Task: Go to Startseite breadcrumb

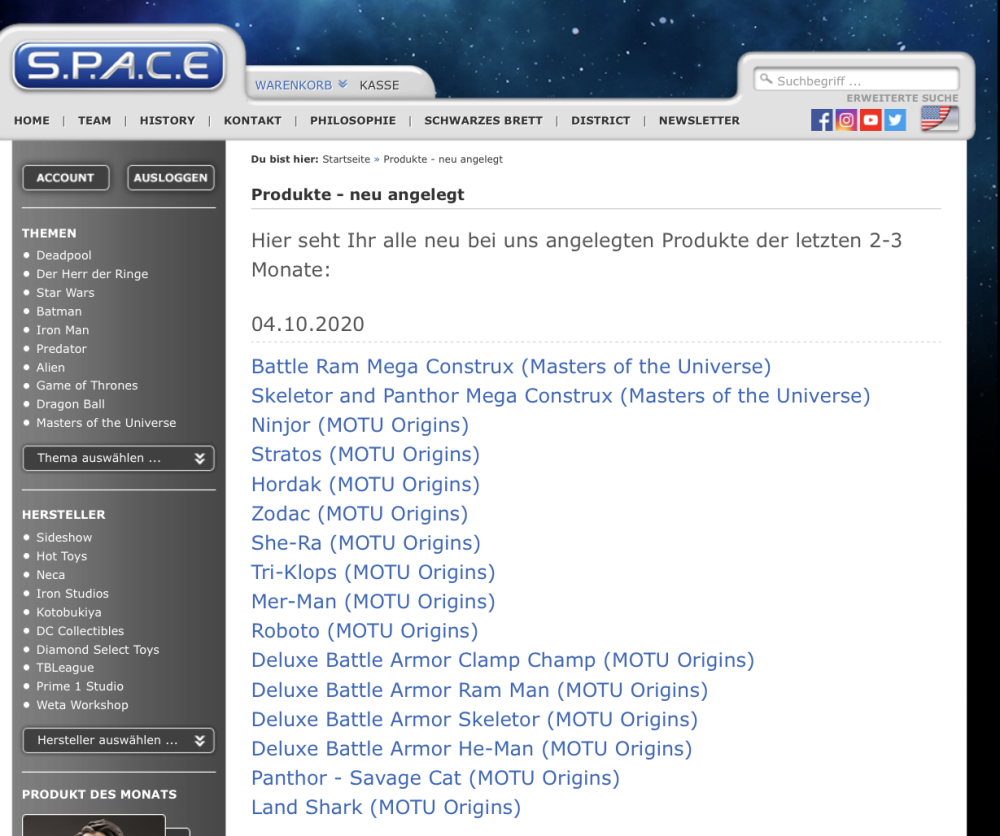Action: tap(346, 159)
